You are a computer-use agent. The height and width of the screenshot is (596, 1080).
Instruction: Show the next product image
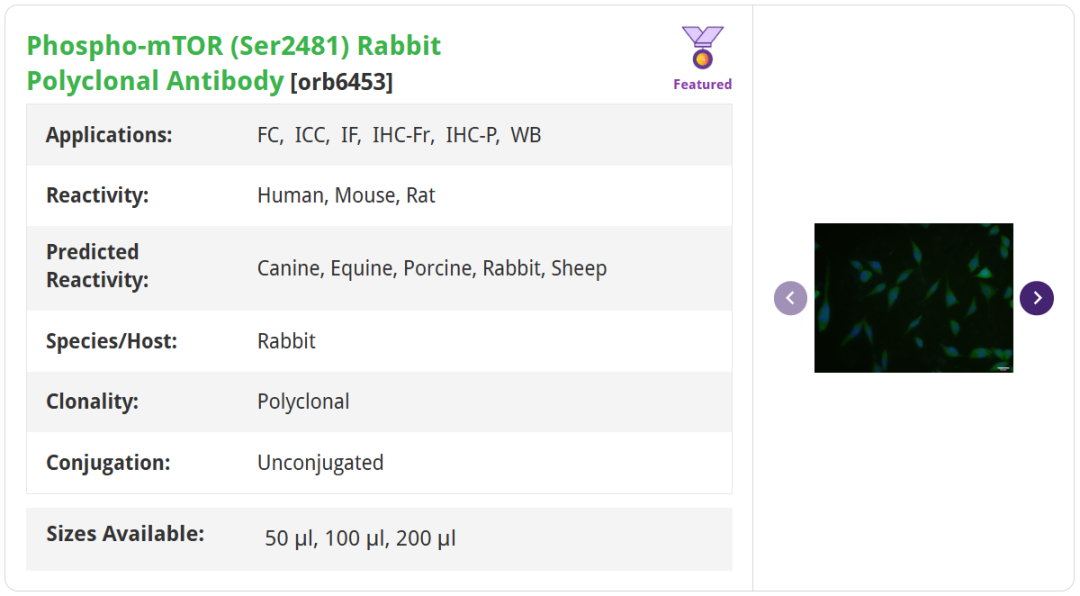tap(1036, 298)
